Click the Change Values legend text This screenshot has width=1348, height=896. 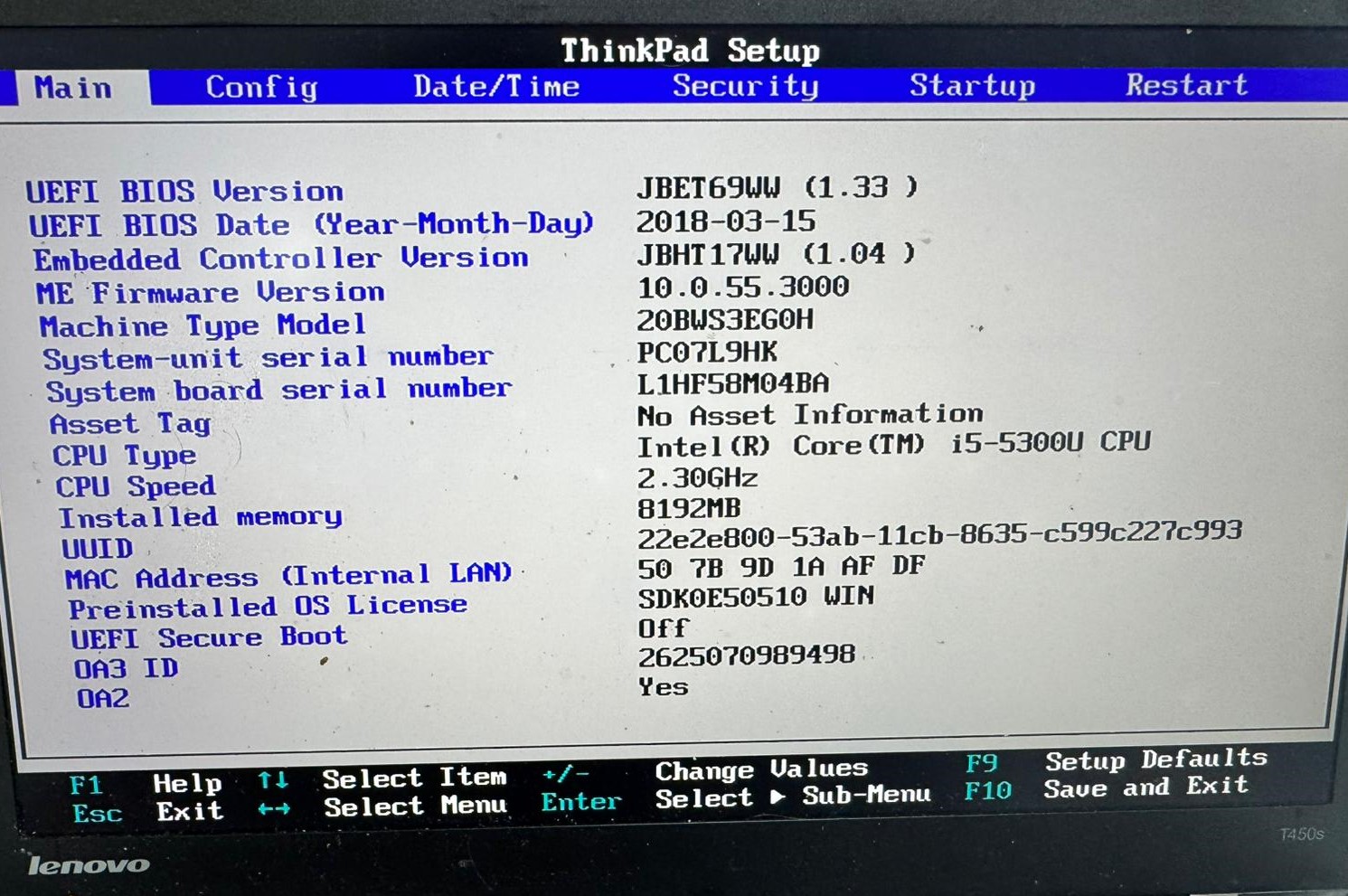point(762,770)
